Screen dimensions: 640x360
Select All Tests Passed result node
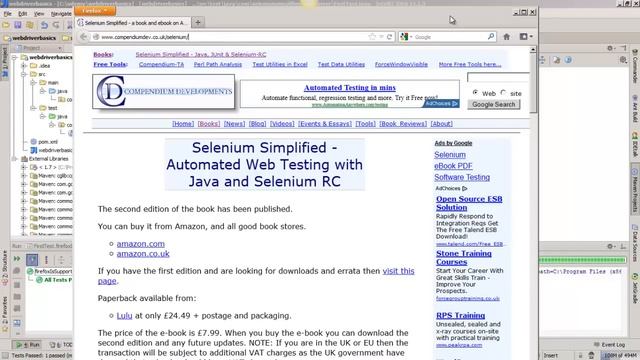click(x=53, y=280)
